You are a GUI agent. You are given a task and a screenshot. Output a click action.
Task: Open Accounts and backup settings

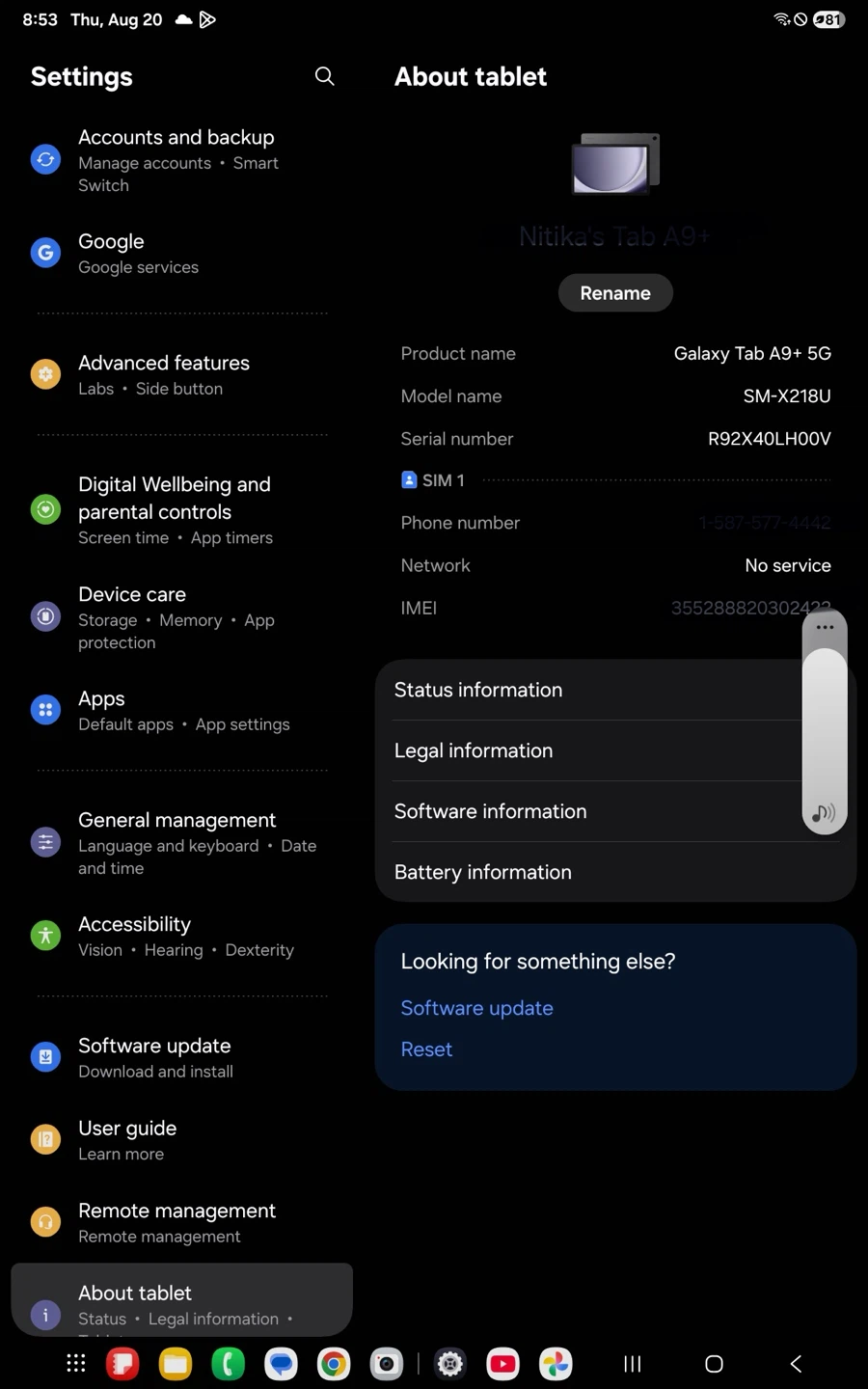click(181, 160)
